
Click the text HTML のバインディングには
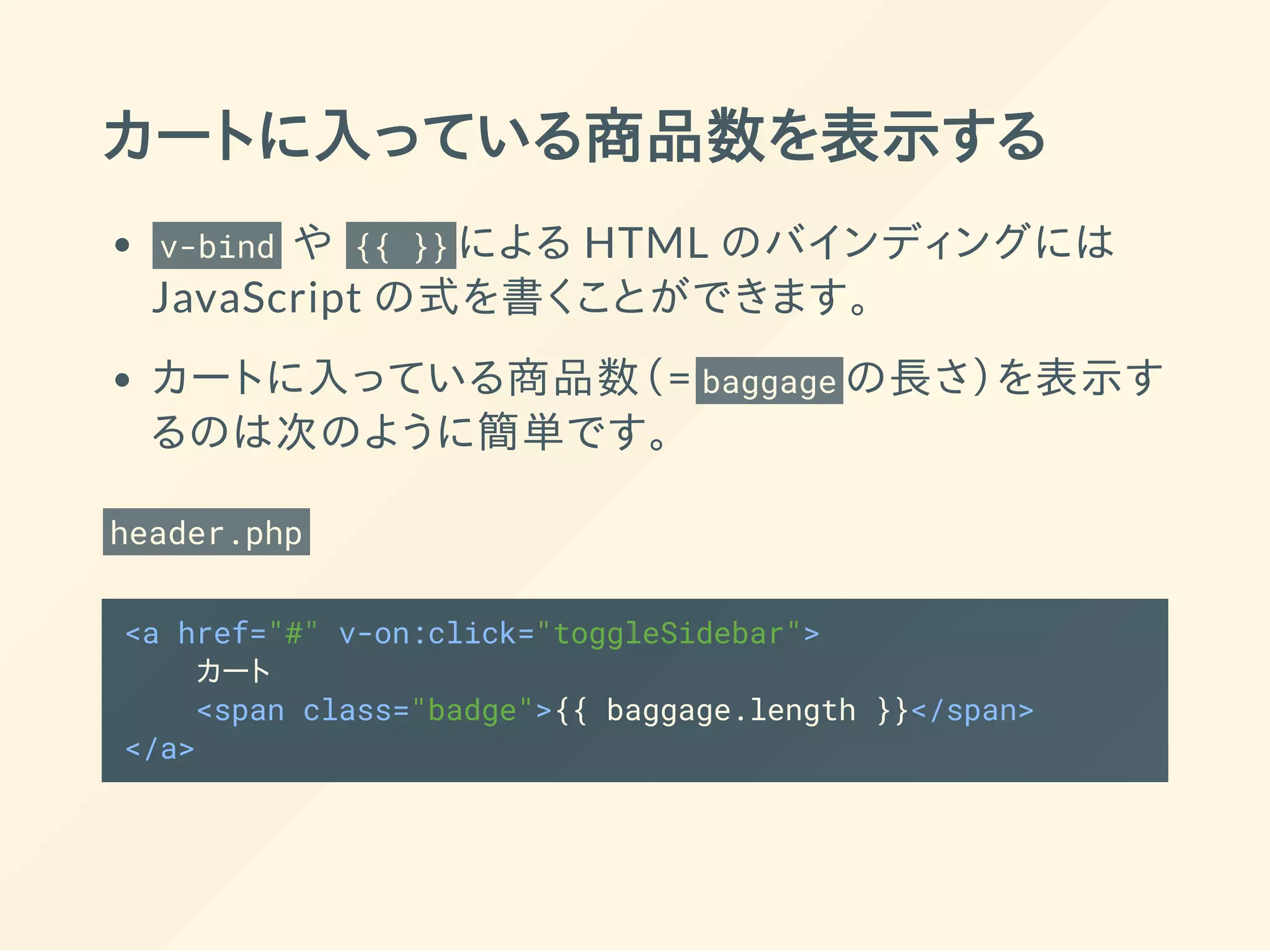click(x=849, y=242)
